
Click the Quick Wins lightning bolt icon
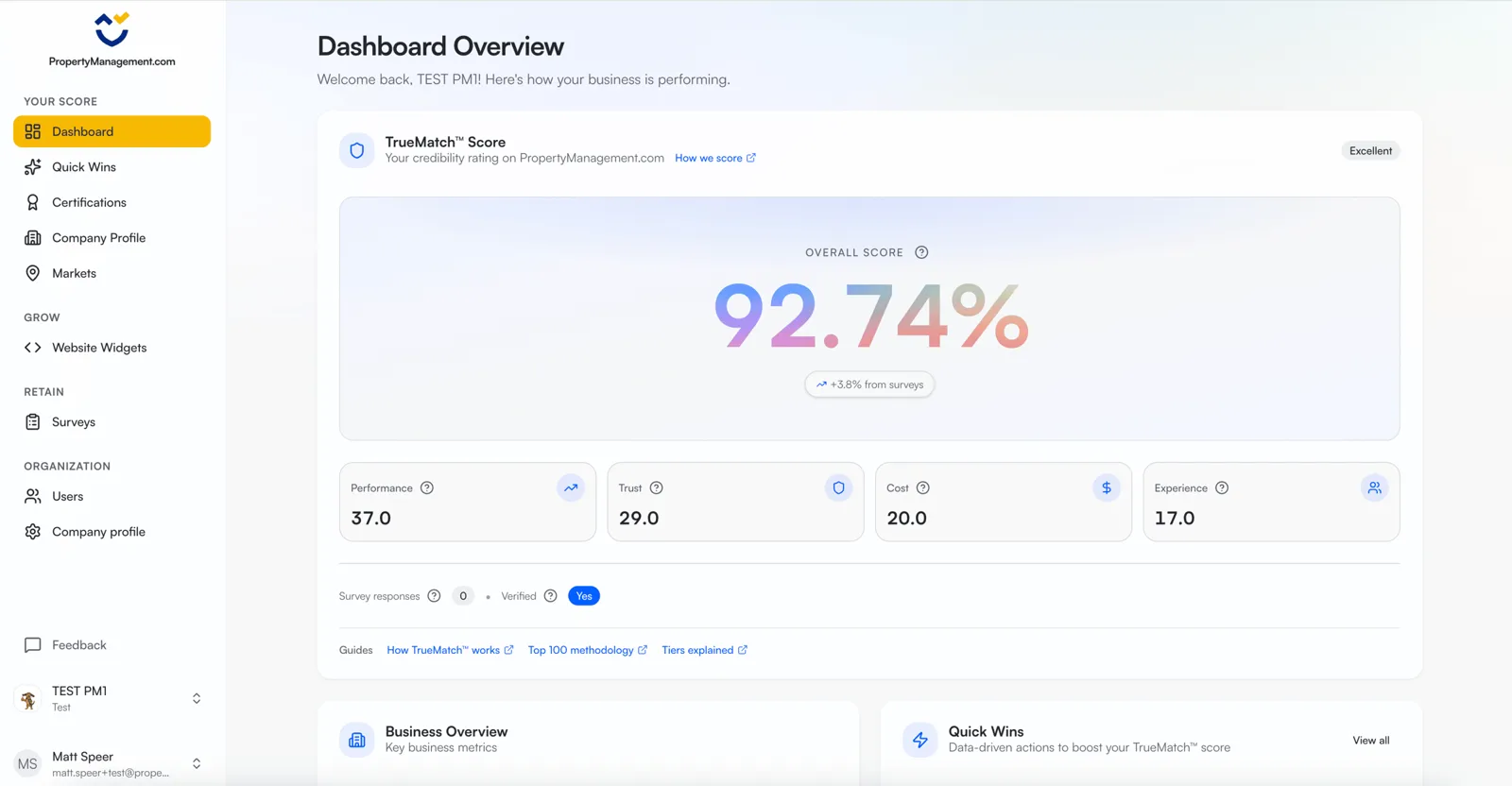pos(920,740)
